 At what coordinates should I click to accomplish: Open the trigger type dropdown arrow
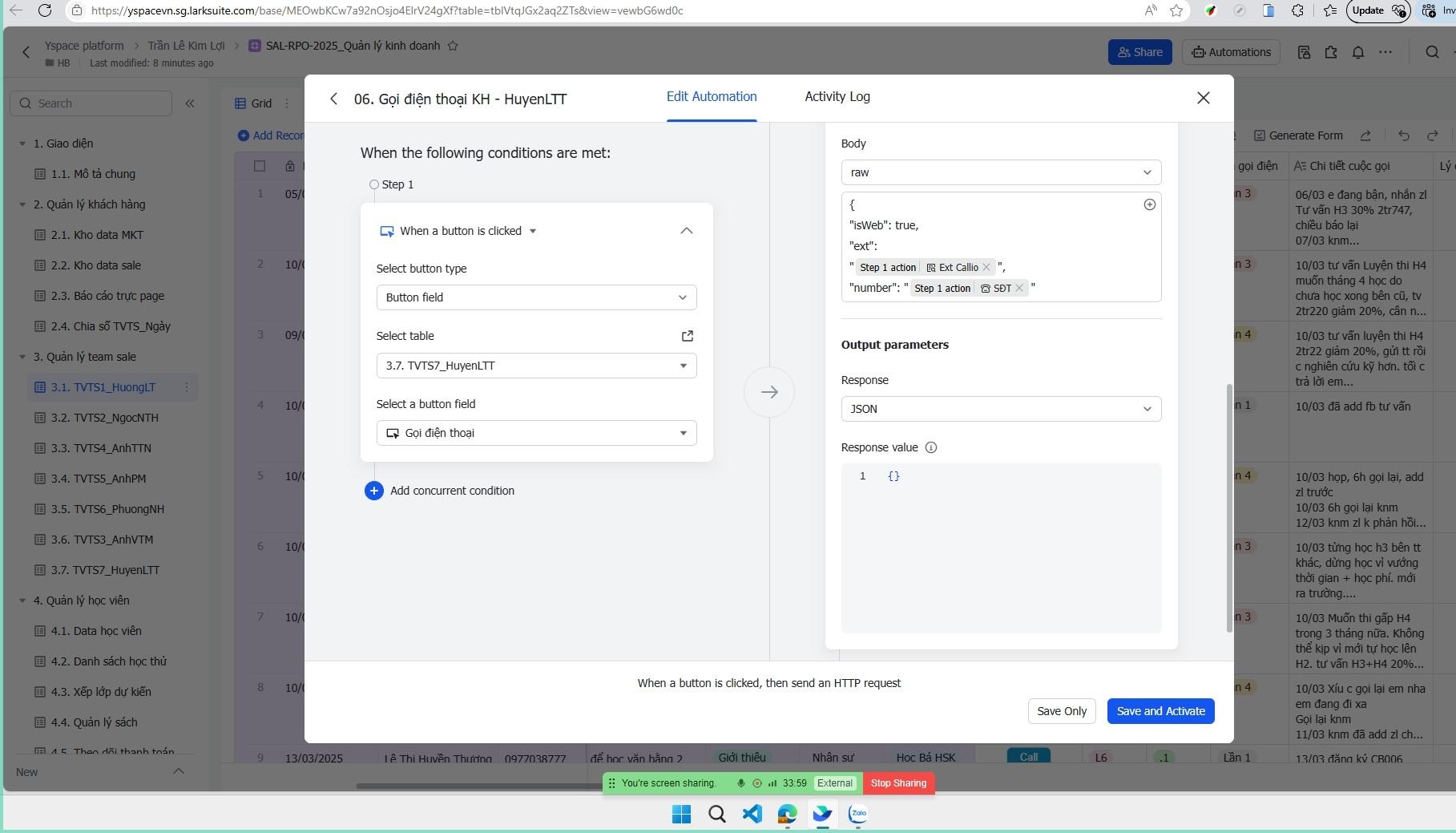point(533,231)
